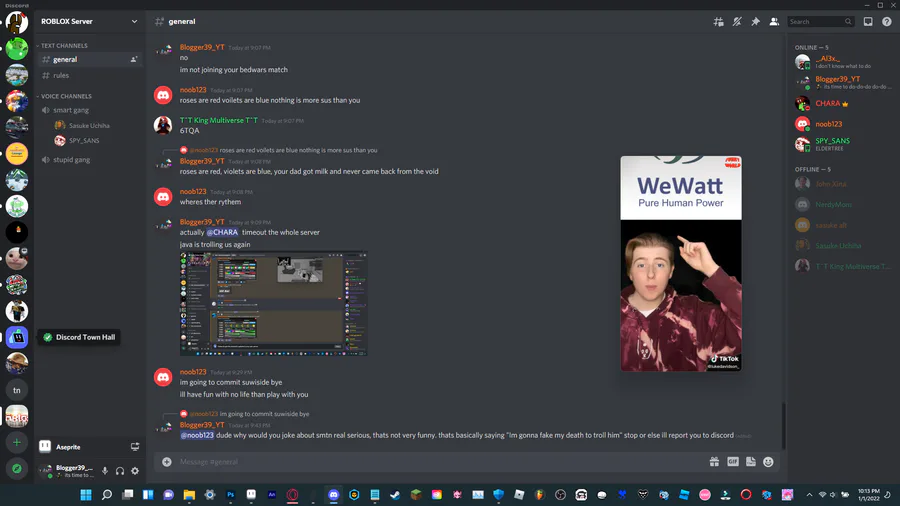
Task: Select NerdyMom offline member
Action: tap(844, 204)
